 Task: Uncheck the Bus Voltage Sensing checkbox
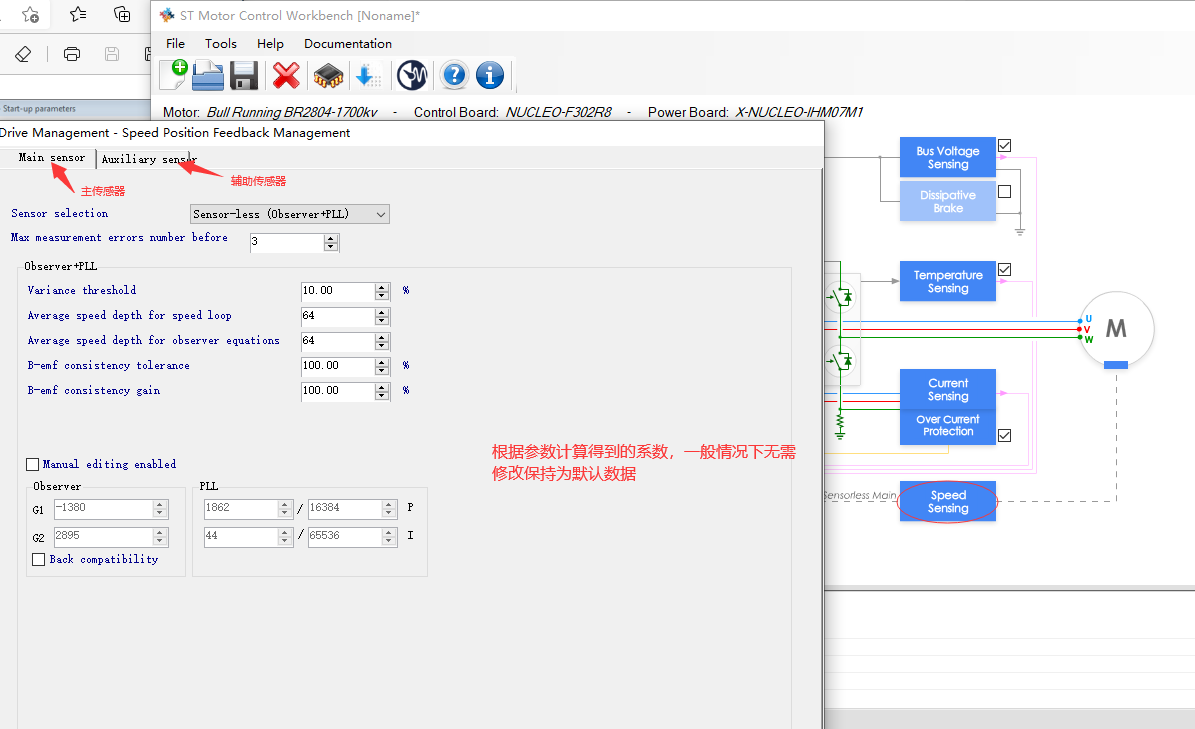[1003, 145]
